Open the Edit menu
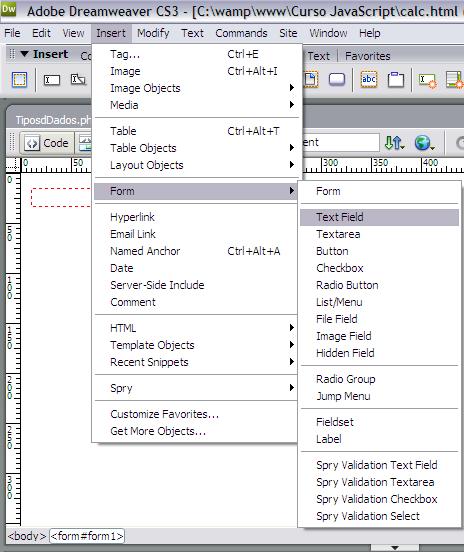 pos(41,33)
